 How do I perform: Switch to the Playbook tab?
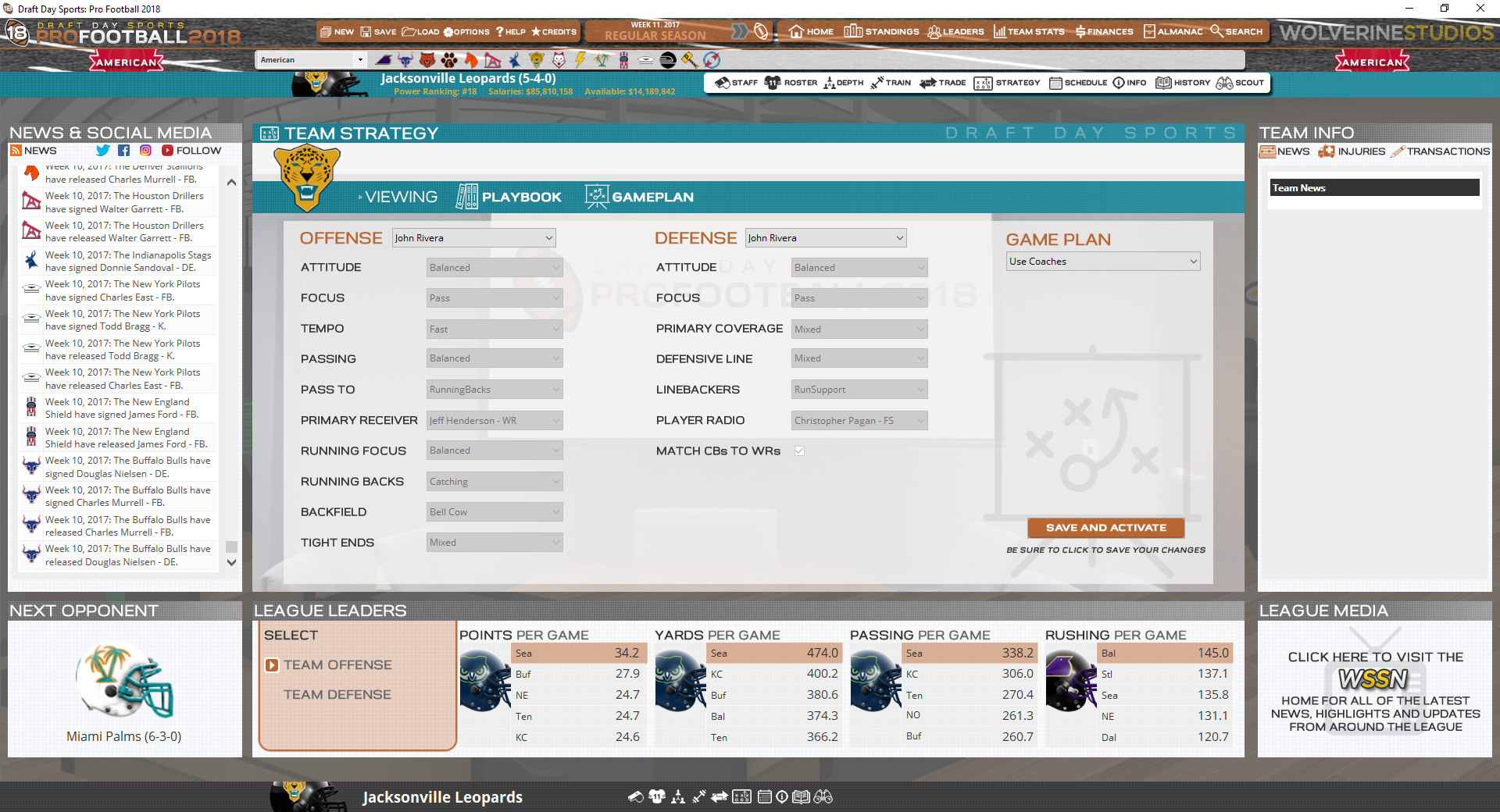509,197
